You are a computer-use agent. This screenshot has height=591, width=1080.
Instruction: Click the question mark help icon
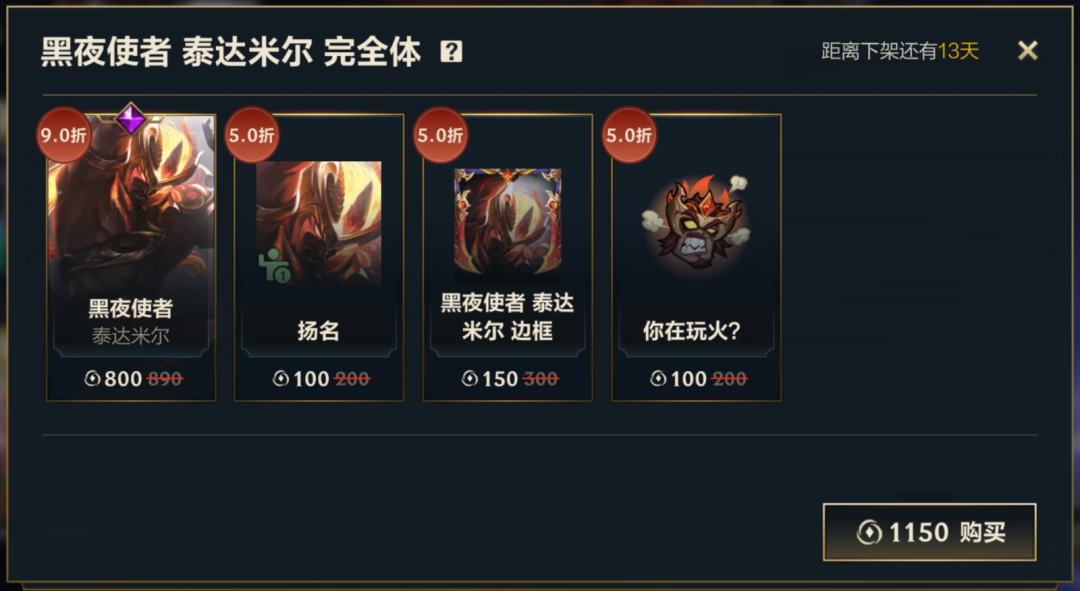[451, 52]
